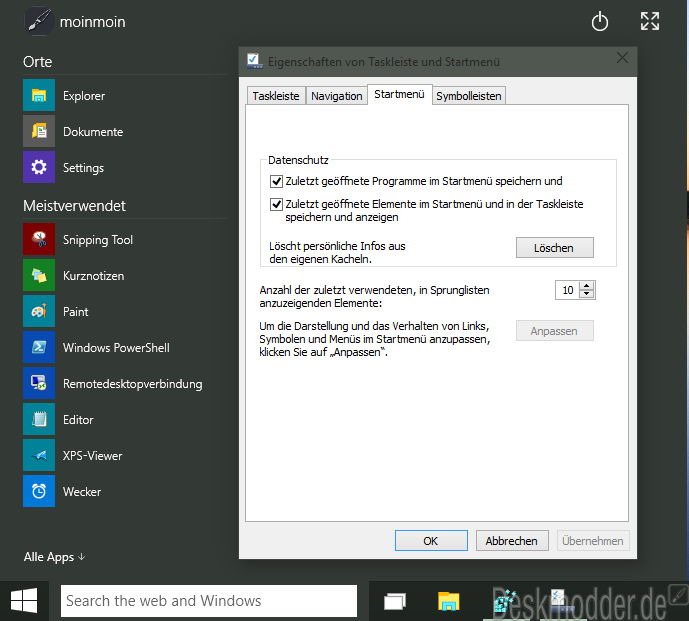Click the expand Start menu icon
This screenshot has width=689, height=621.
(x=650, y=21)
